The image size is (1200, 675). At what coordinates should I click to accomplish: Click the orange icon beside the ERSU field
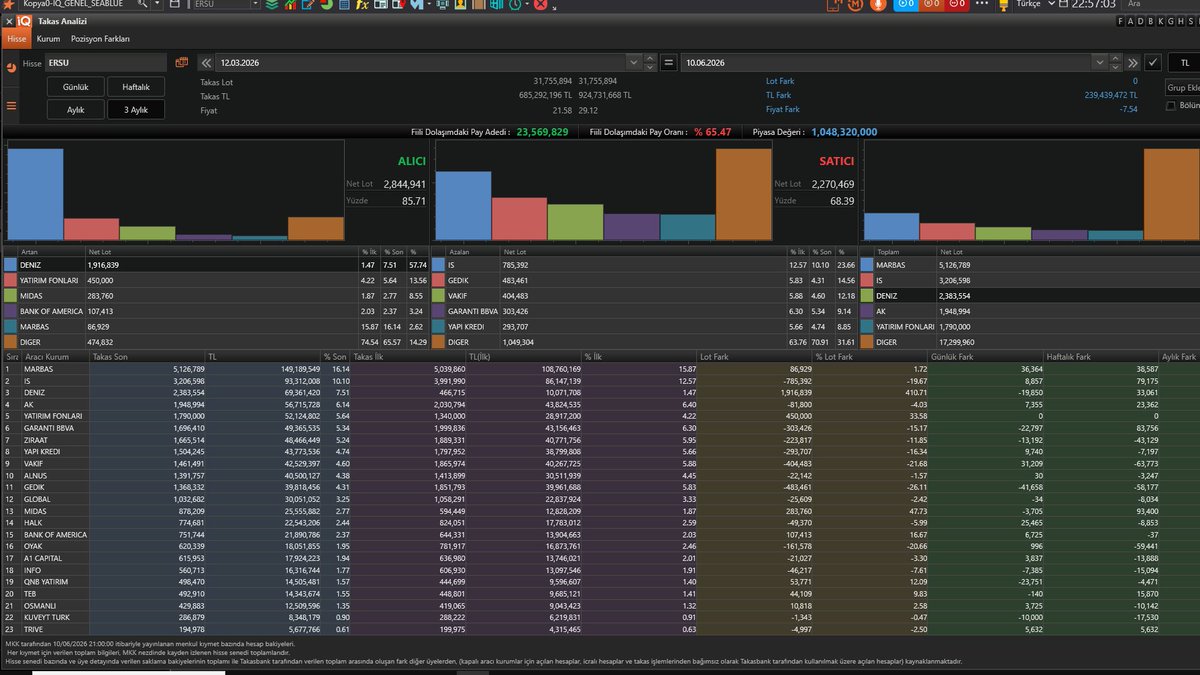[x=182, y=62]
